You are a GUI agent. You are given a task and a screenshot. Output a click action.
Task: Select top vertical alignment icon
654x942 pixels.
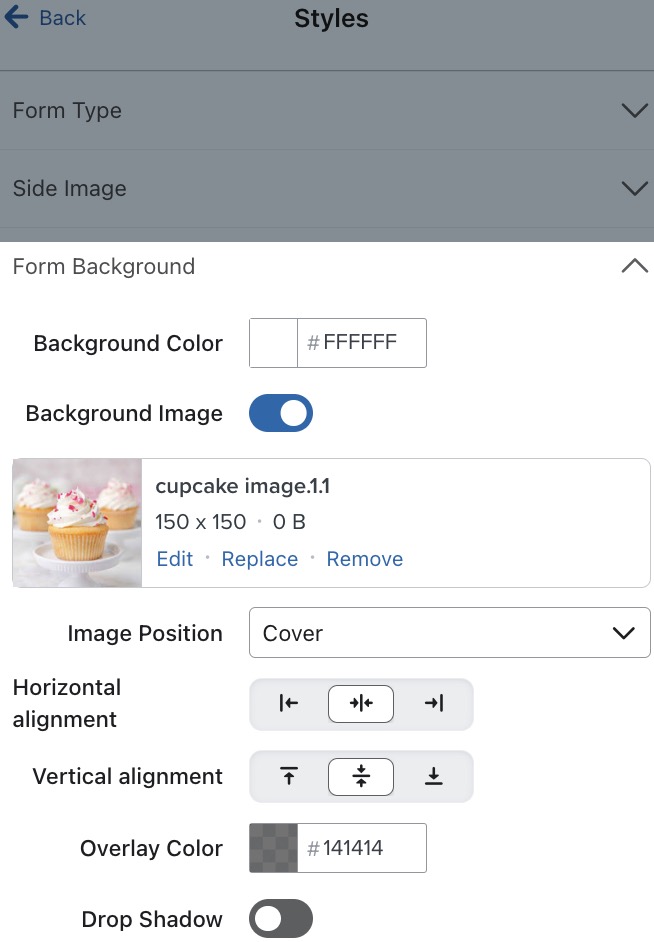[287, 776]
